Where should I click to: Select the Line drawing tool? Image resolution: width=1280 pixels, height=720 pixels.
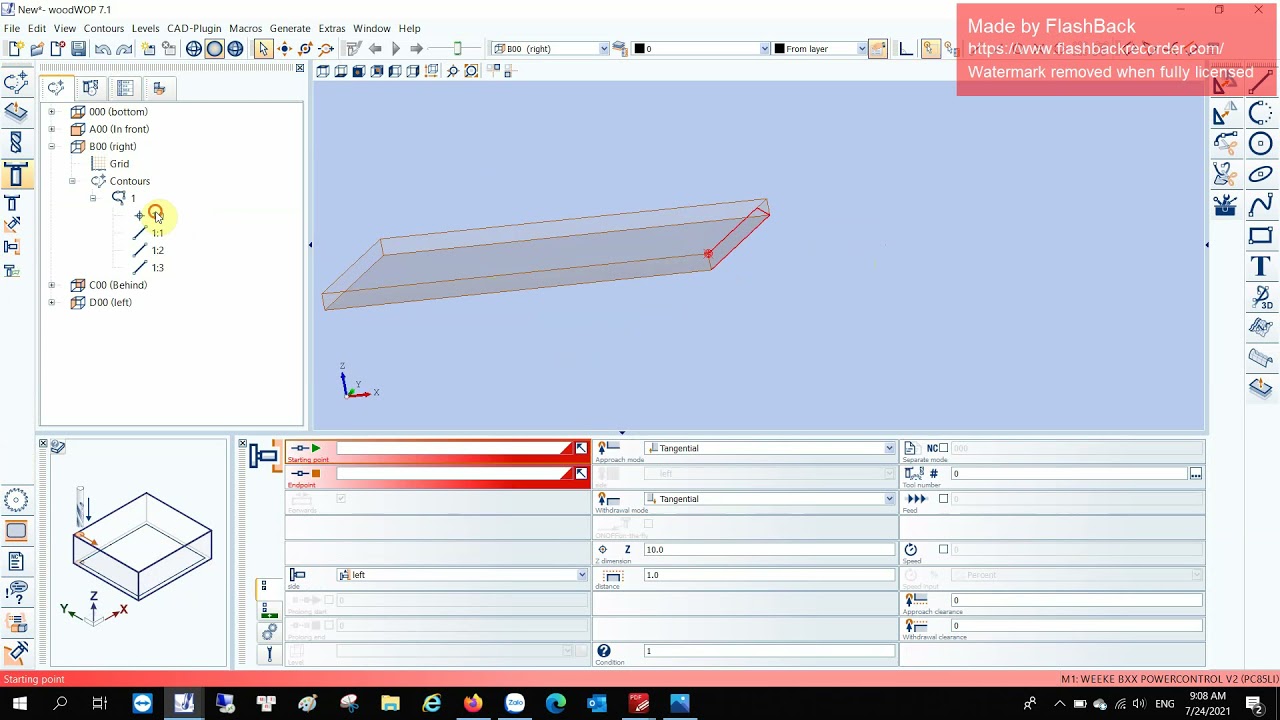click(x=1261, y=83)
